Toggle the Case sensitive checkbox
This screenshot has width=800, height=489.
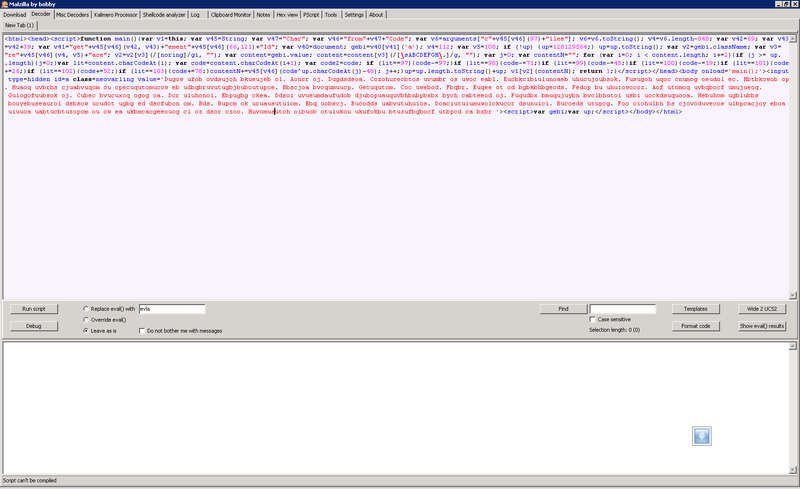[592, 319]
